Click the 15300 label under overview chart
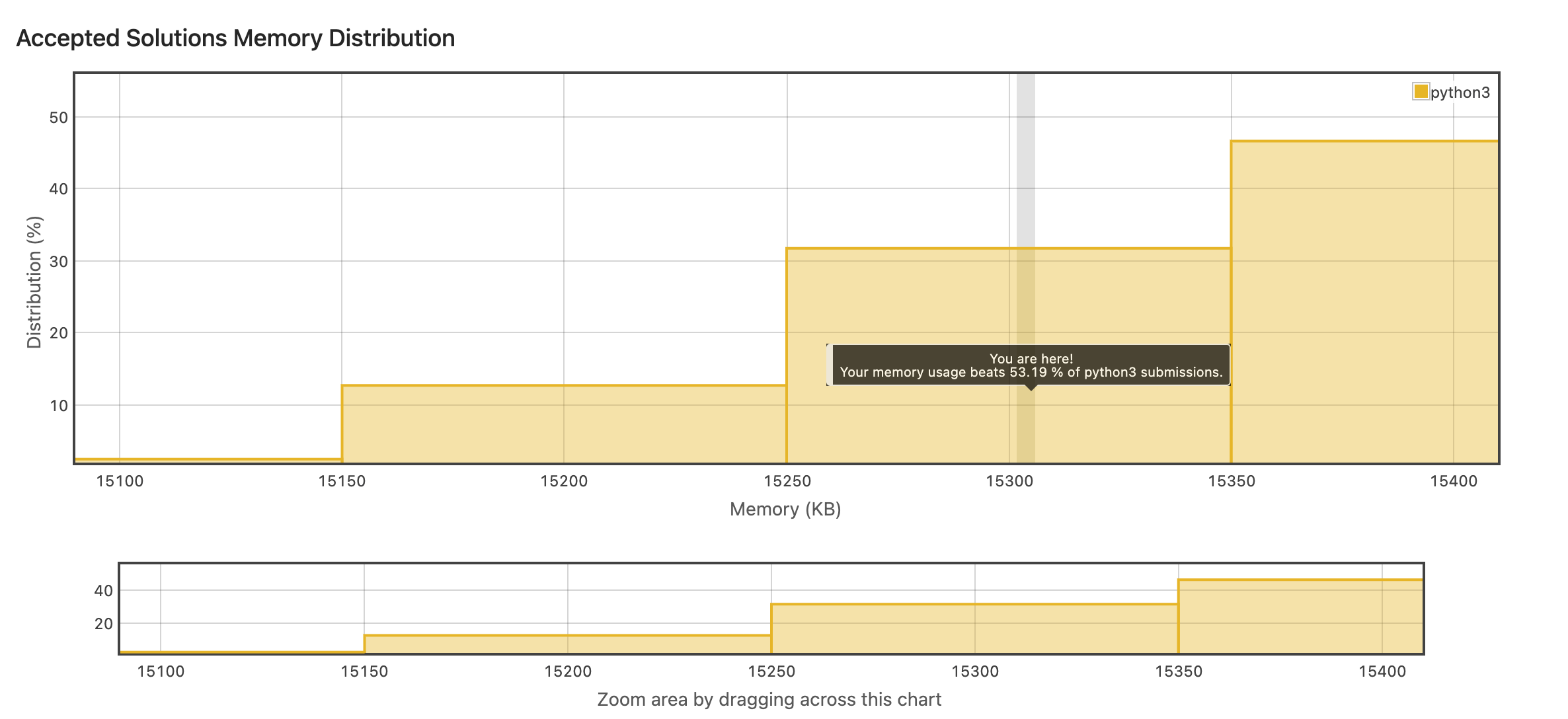1568x719 pixels. 974,671
